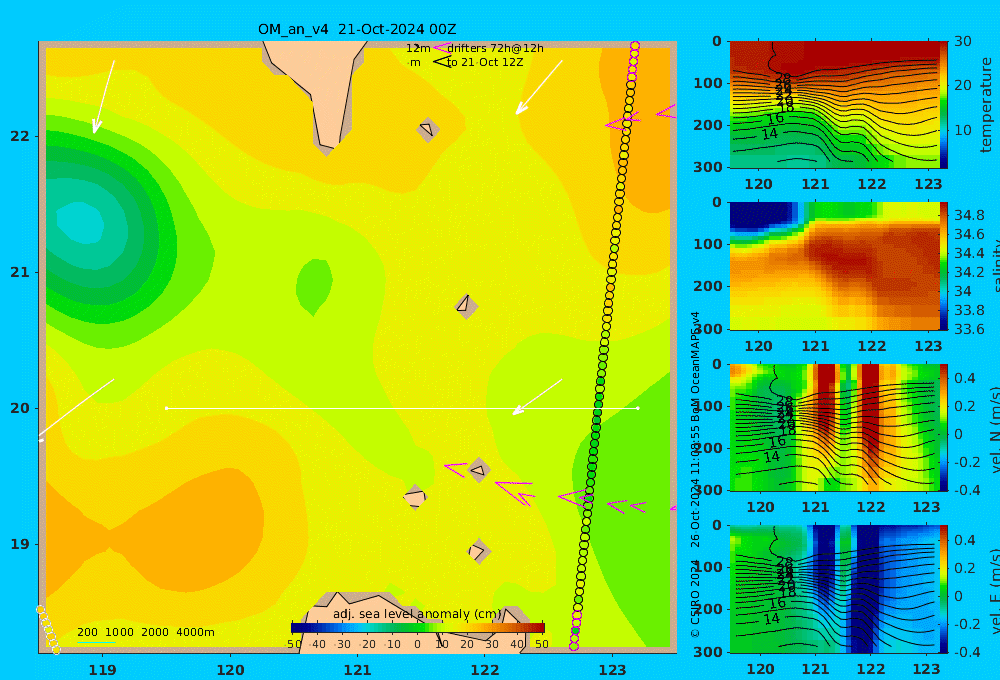
Task: Click the map title 'OM_an_v4 21-Oct-2024 00Z'
Action: (357, 29)
